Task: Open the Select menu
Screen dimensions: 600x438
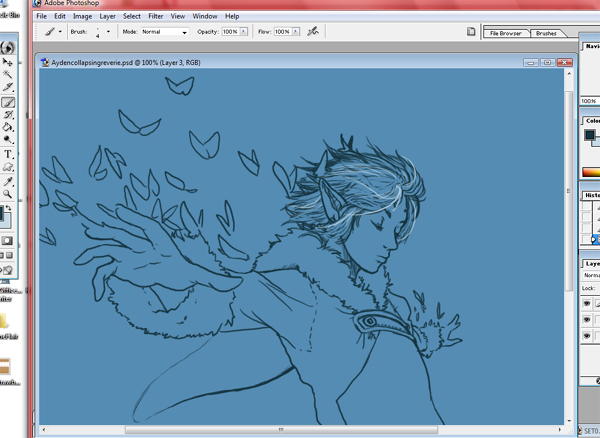Action: pyautogui.click(x=132, y=16)
